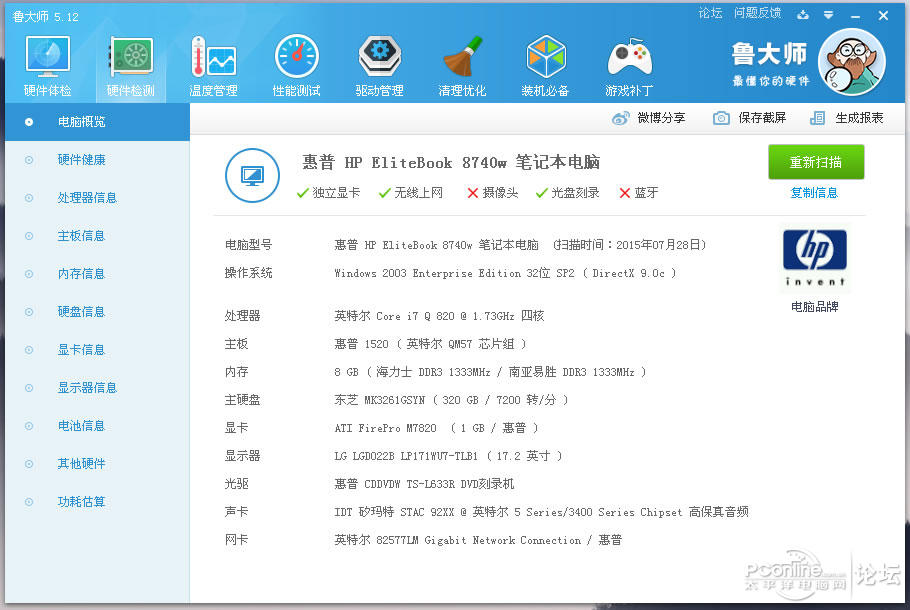Open 温度管理 temperature management
The height and width of the screenshot is (610, 910).
(x=214, y=65)
